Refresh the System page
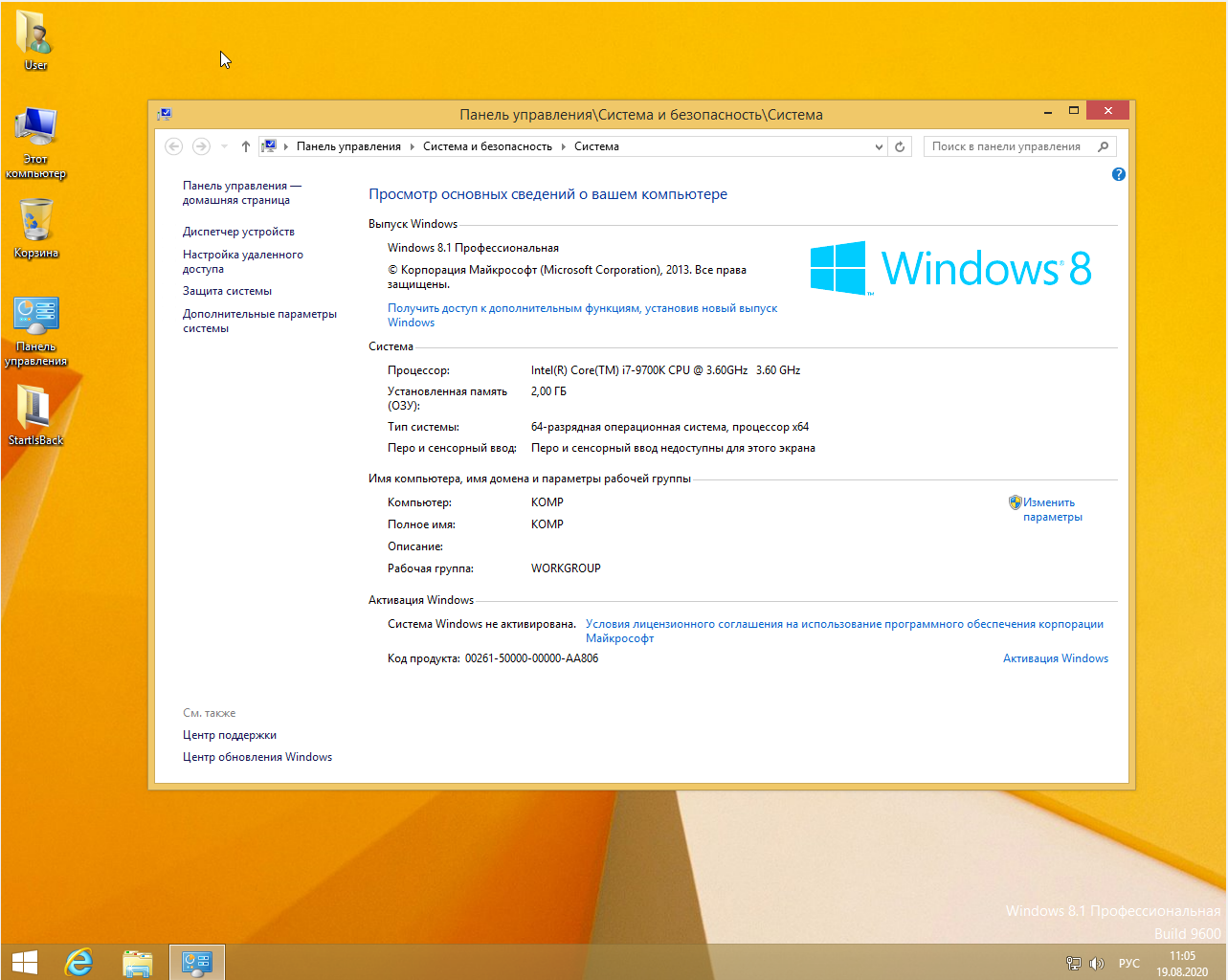This screenshot has height=980, width=1228. click(900, 146)
